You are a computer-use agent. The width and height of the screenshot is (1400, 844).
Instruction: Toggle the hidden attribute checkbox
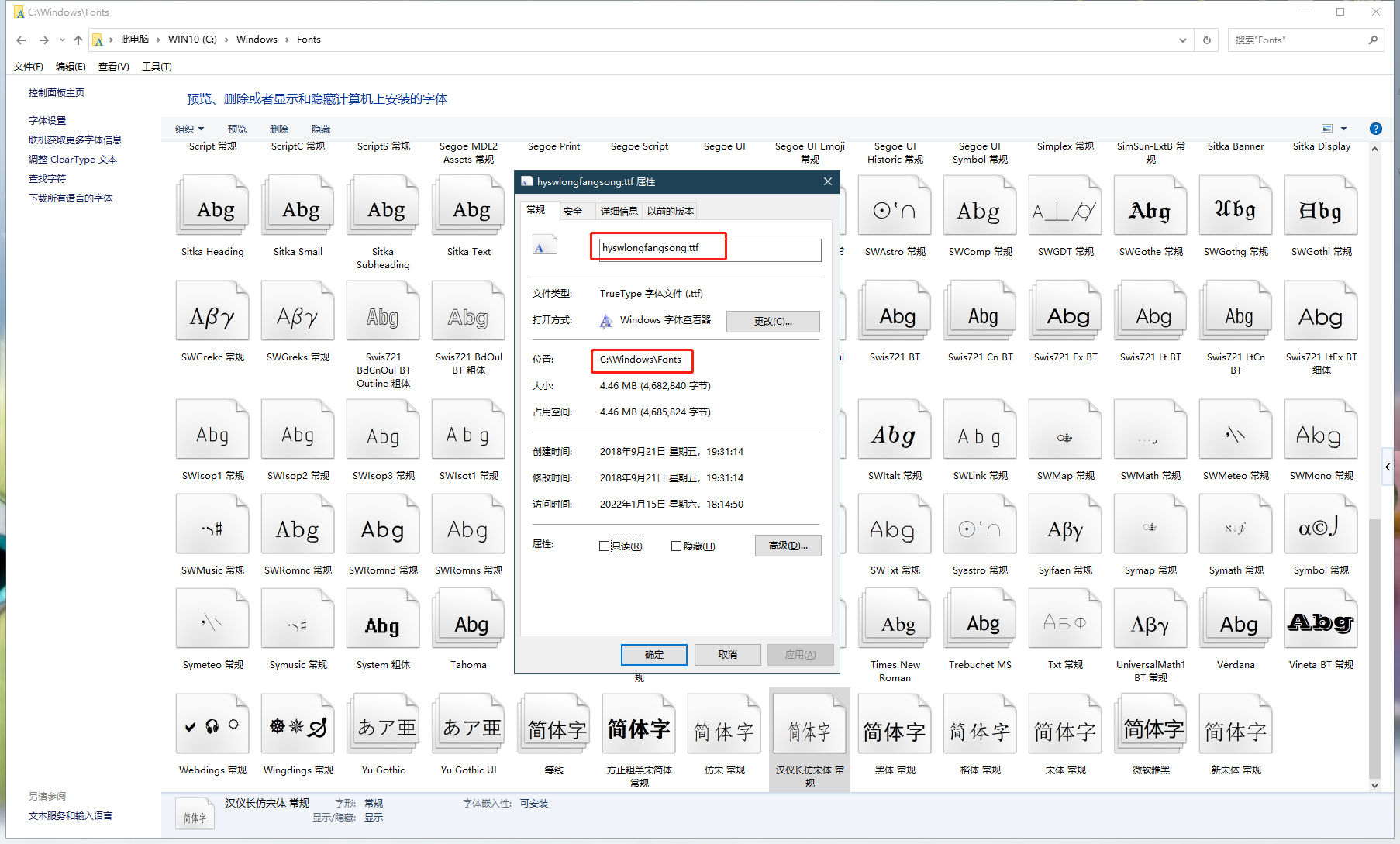tap(676, 546)
